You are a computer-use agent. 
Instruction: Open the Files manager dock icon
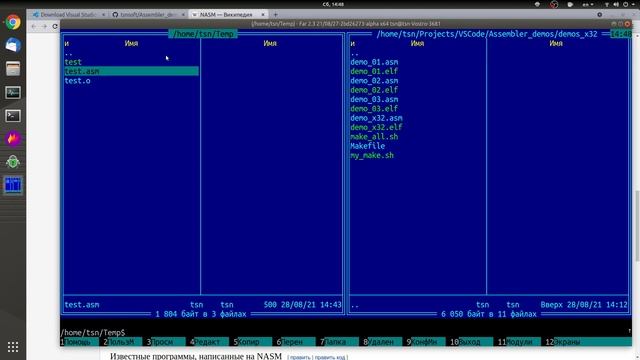(13, 69)
